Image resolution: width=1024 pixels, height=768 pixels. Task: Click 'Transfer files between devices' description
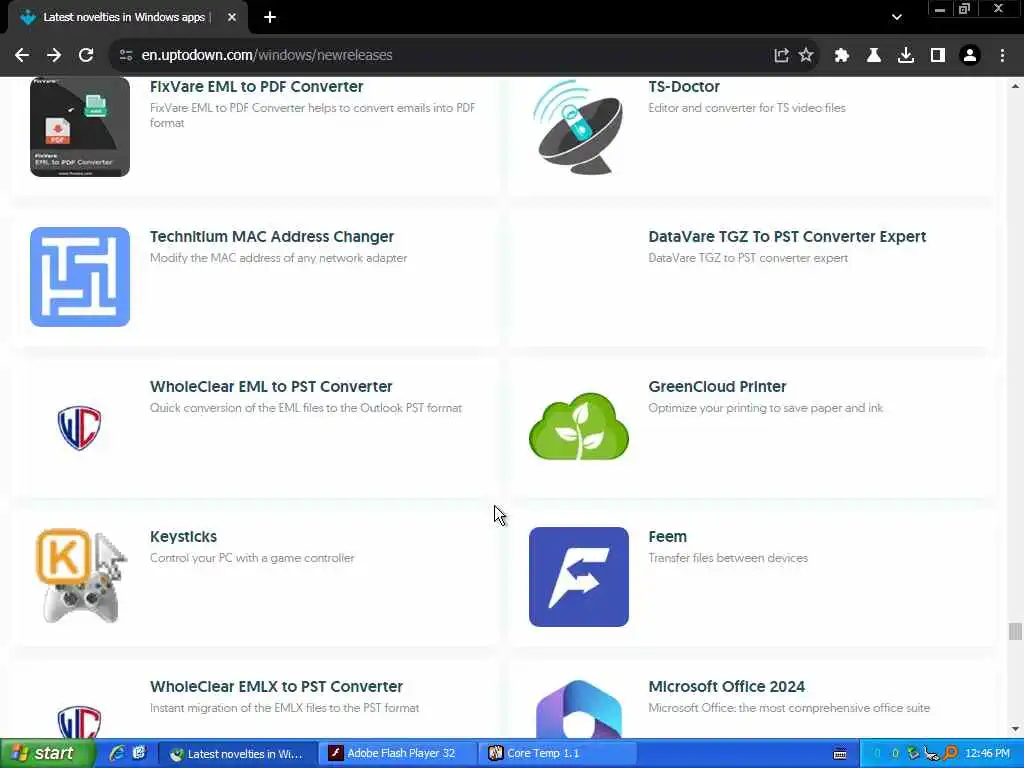tap(728, 558)
